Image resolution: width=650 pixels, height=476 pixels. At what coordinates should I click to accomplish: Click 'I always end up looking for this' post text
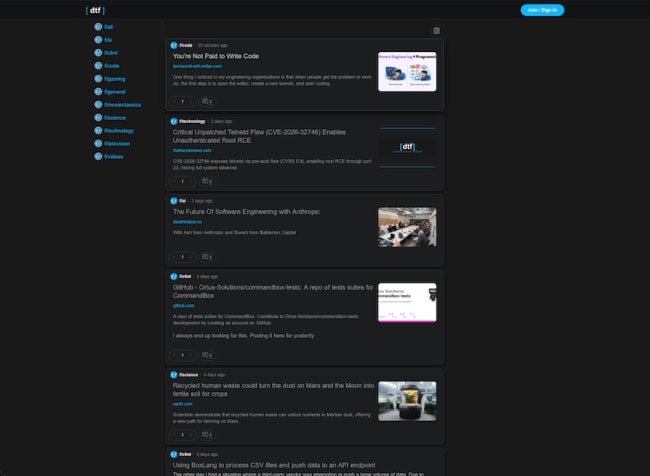243,335
